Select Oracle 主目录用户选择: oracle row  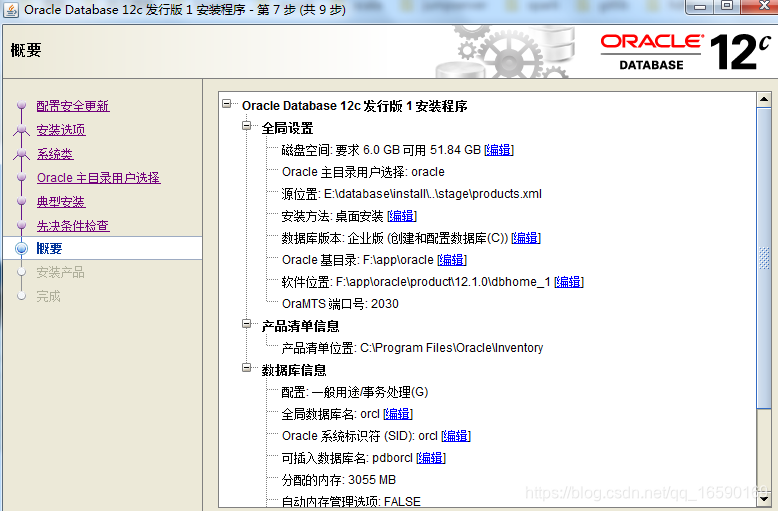[363, 172]
